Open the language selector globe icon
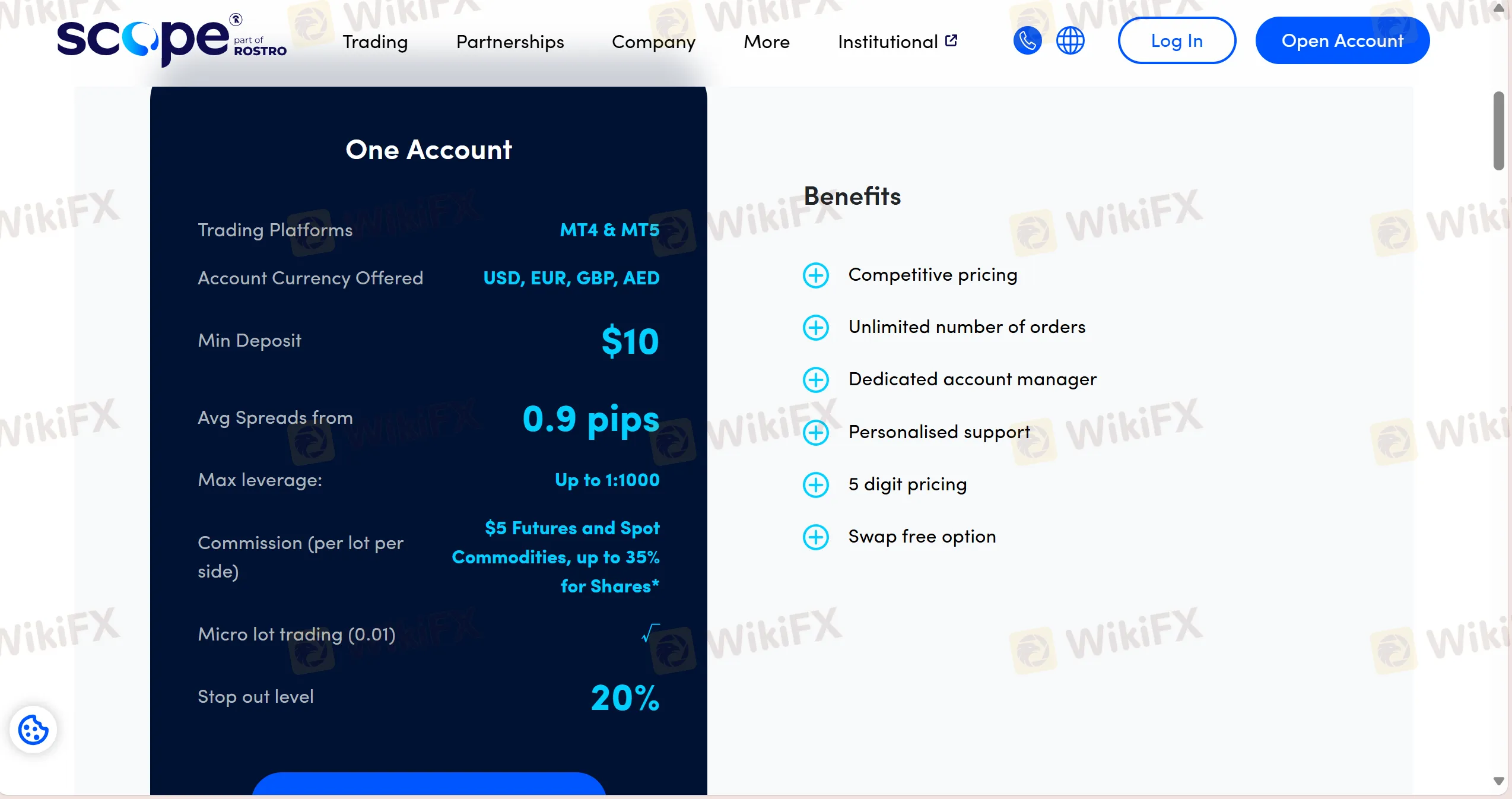The width and height of the screenshot is (1512, 799). click(1071, 40)
